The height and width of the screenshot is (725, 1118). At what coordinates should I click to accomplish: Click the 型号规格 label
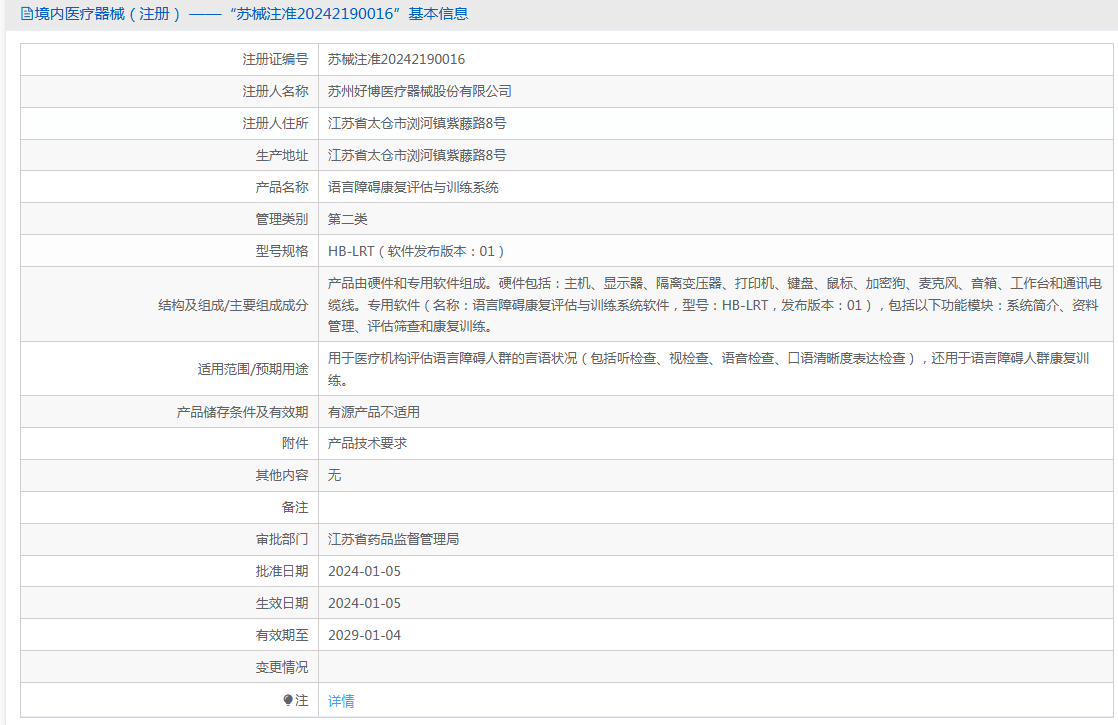click(x=282, y=252)
